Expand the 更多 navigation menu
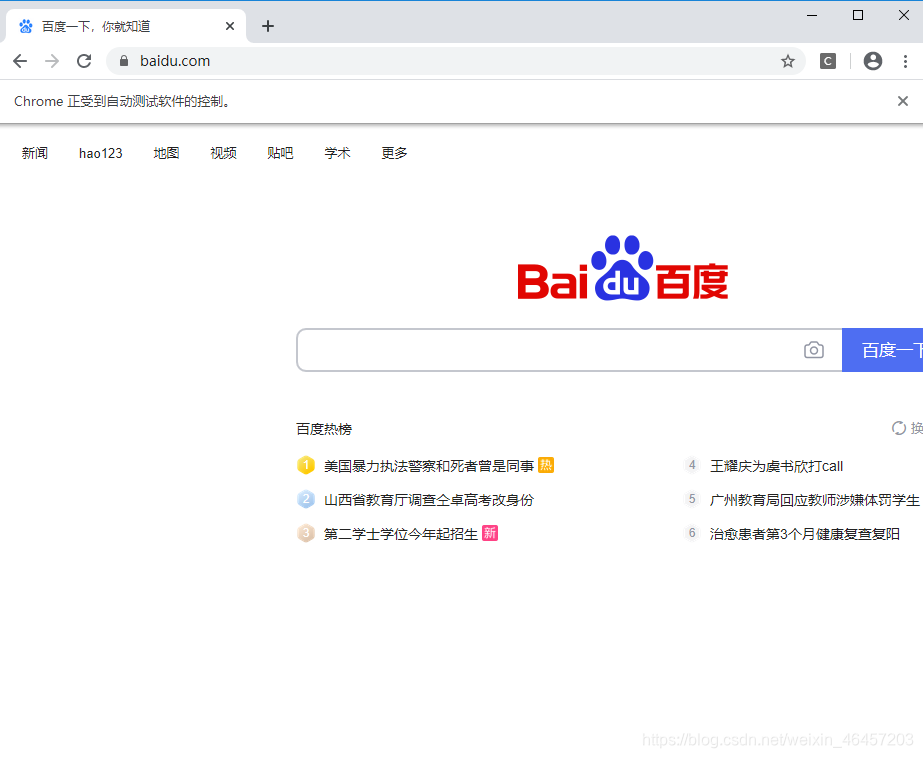 coord(394,153)
